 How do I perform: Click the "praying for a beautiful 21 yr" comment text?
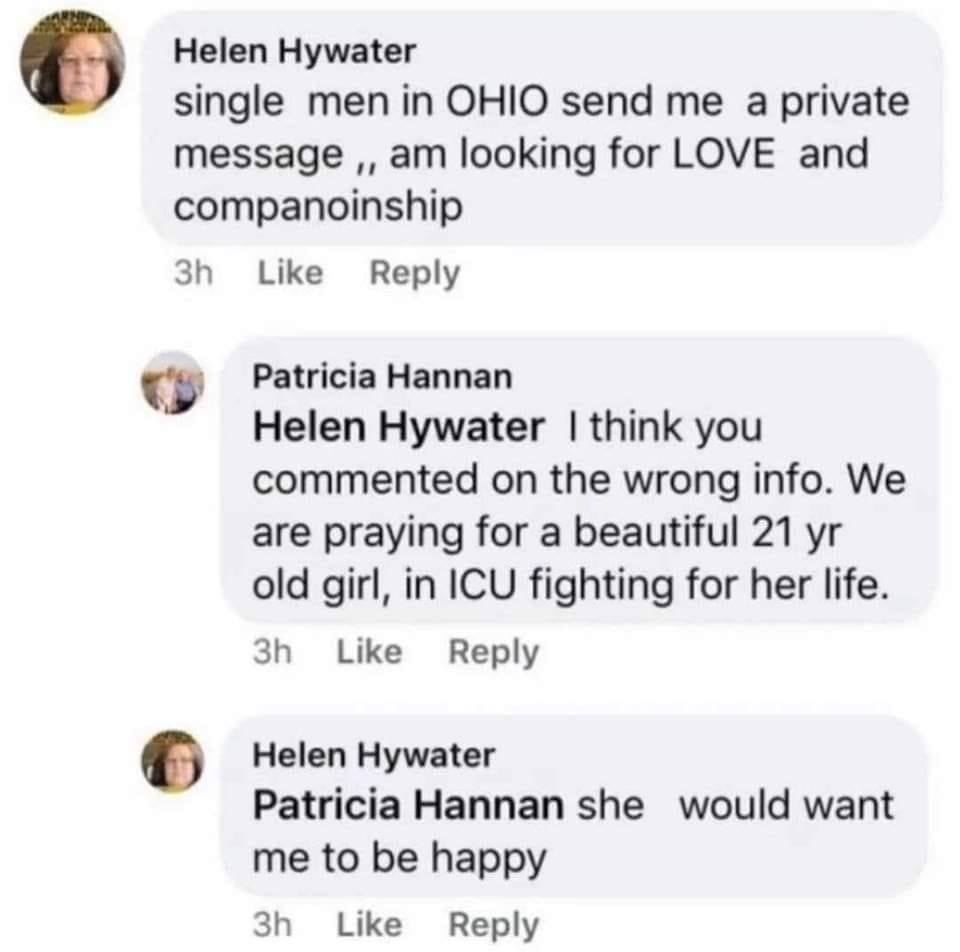coord(540,531)
